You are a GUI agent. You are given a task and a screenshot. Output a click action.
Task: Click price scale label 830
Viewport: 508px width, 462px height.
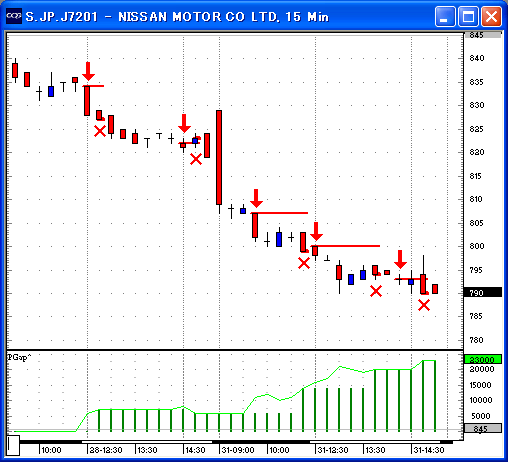pos(477,105)
